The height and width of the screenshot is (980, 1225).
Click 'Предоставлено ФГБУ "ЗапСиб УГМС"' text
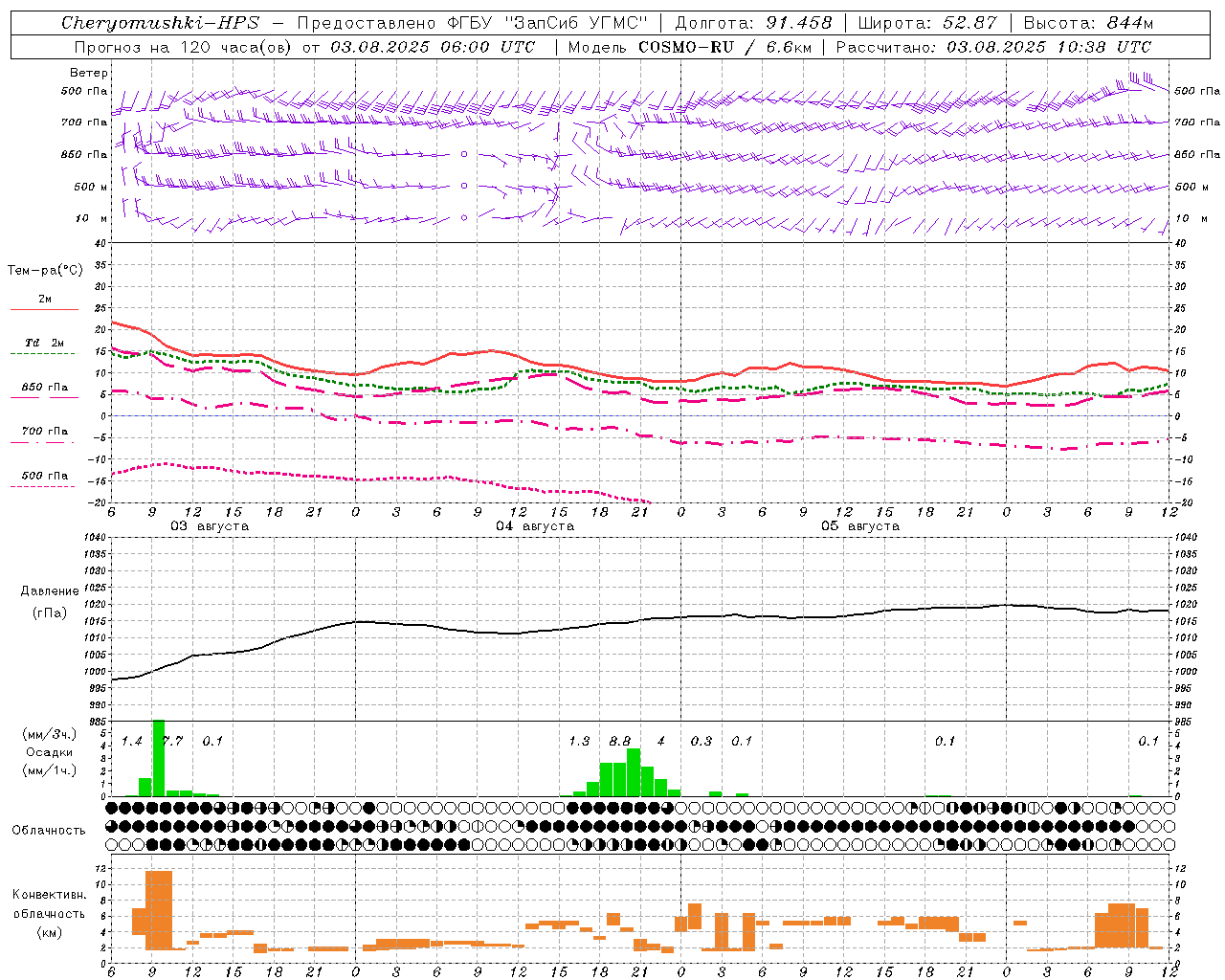point(473,23)
